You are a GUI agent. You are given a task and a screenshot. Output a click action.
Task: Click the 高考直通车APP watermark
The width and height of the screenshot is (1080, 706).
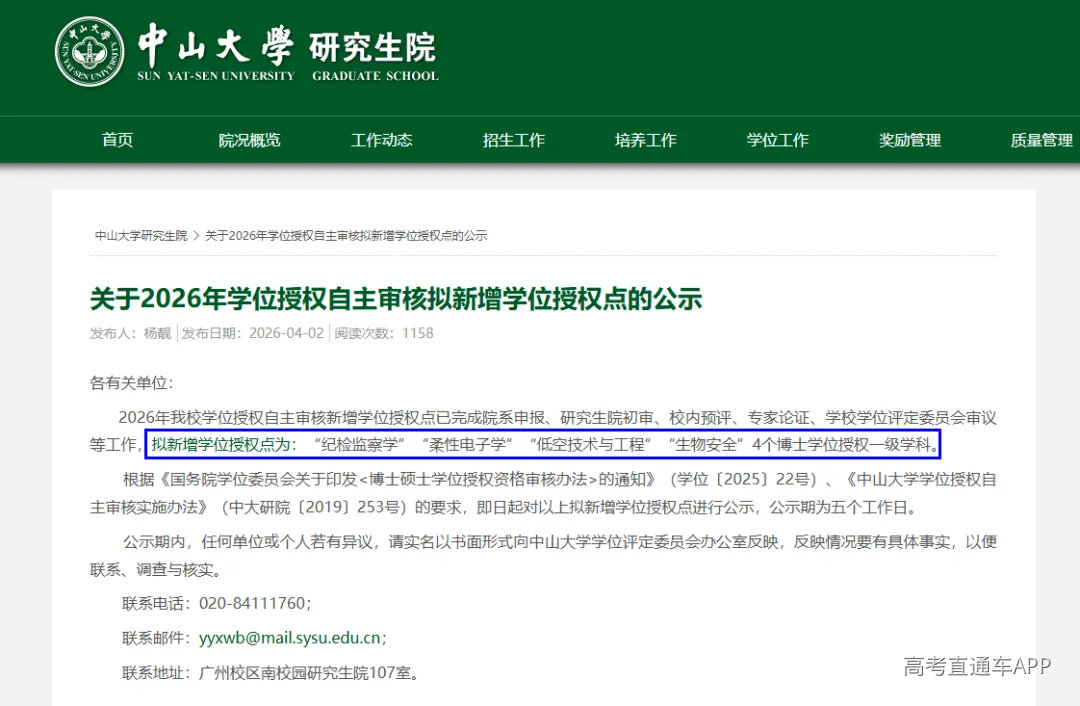[977, 667]
